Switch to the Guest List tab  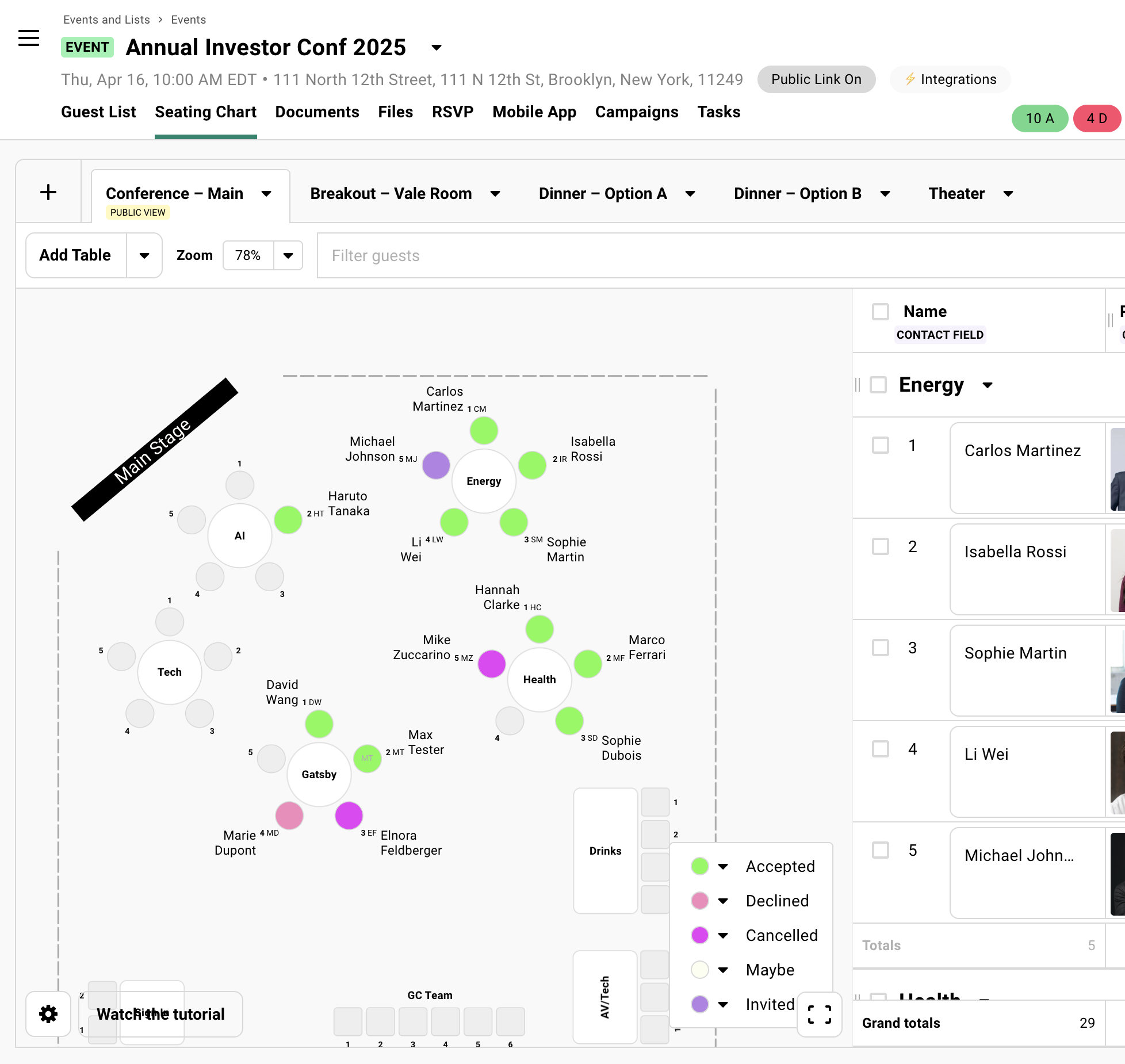pyautogui.click(x=98, y=112)
